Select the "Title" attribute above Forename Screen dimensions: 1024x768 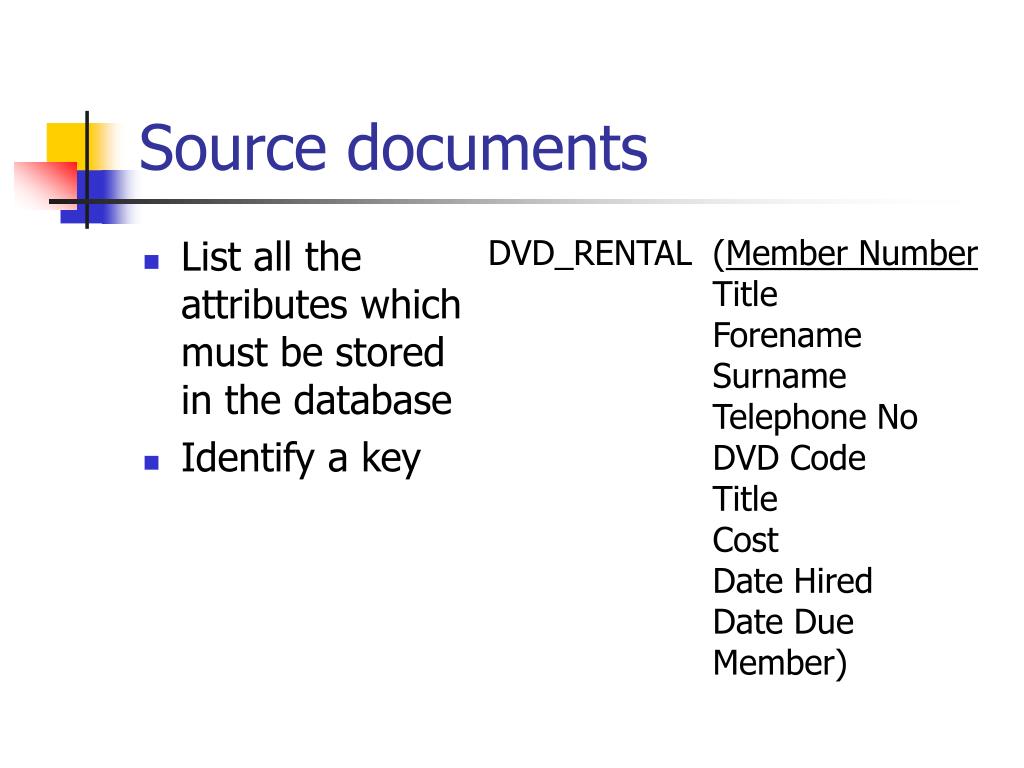745,295
